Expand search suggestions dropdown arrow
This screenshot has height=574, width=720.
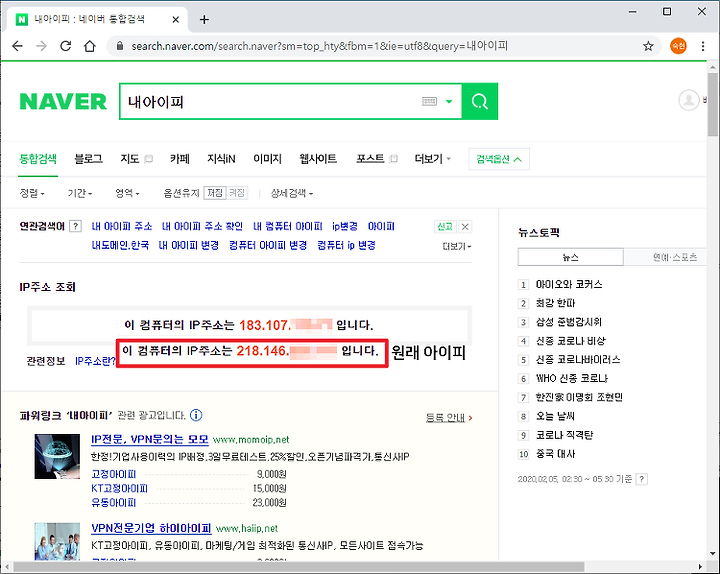click(449, 101)
